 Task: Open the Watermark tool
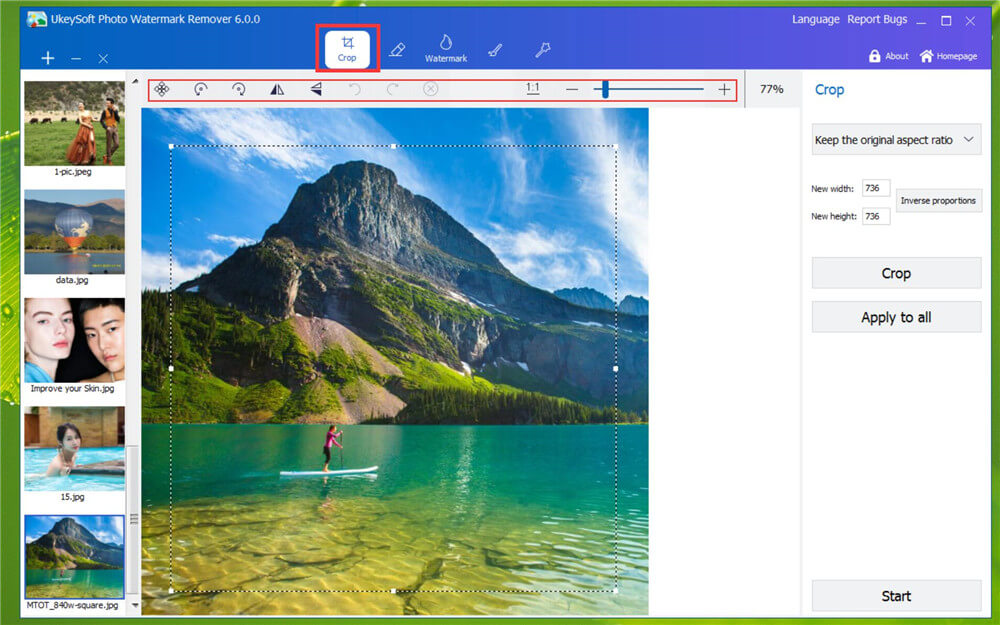coord(445,48)
